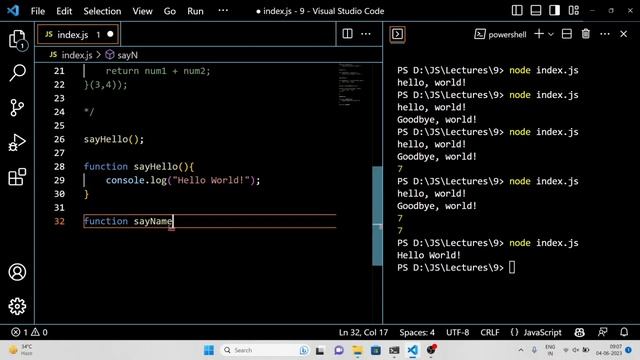Click the feedback icon in status bar
This screenshot has height=360, width=640.
click(x=602, y=332)
